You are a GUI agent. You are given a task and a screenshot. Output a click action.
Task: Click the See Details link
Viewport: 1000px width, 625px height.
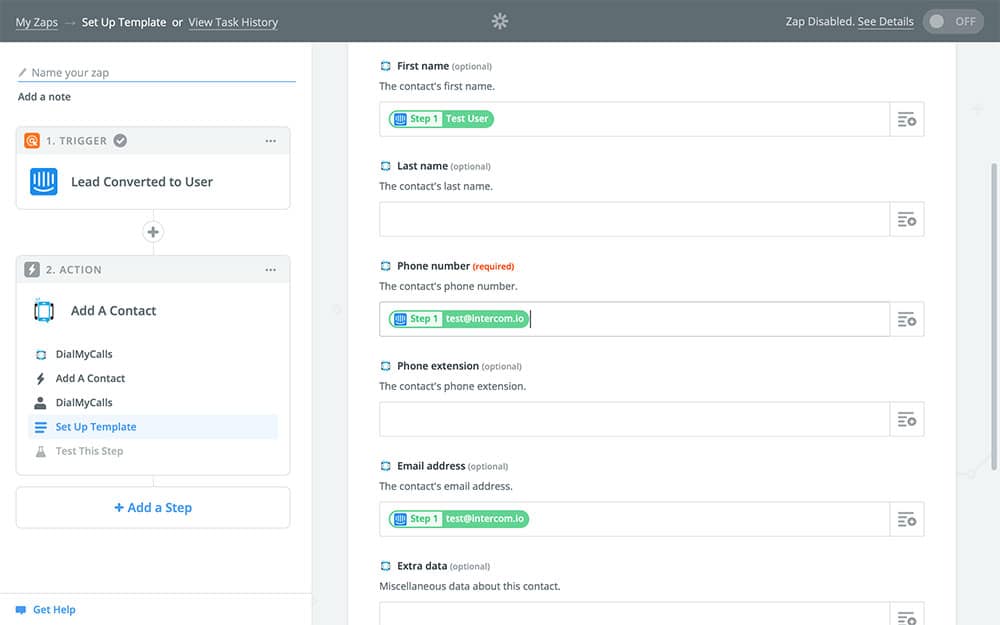885,21
